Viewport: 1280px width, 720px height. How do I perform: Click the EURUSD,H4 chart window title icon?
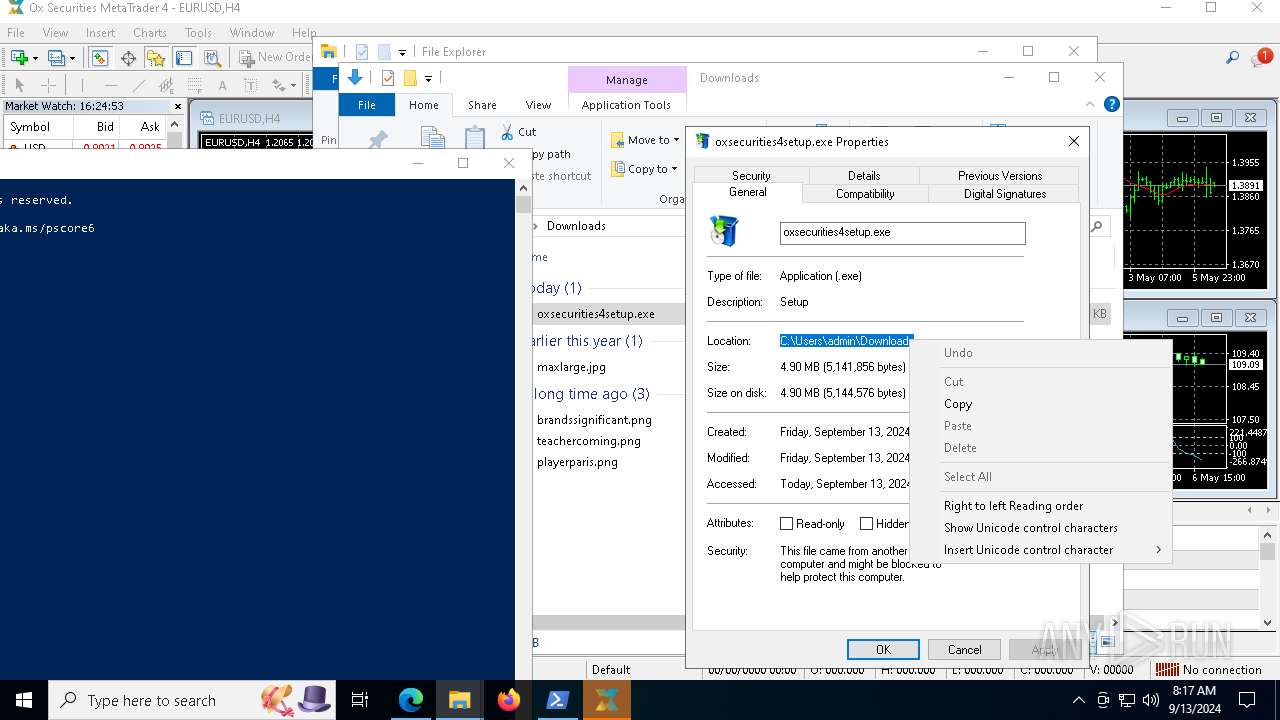tap(208, 118)
